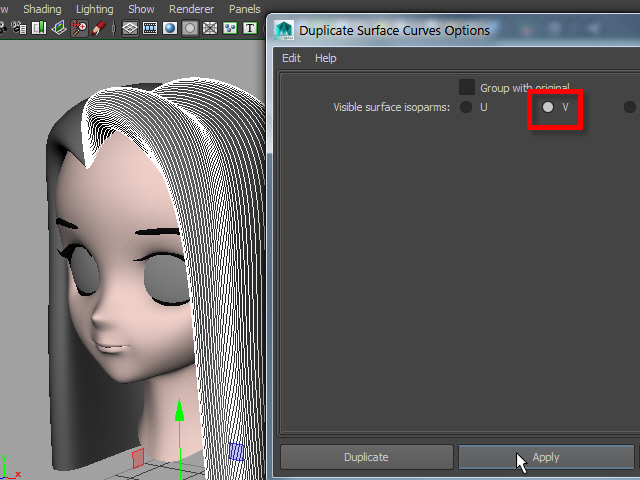Screen dimensions: 640x480
Task: Click the grid display toolbar icon
Action: click(x=130, y=29)
